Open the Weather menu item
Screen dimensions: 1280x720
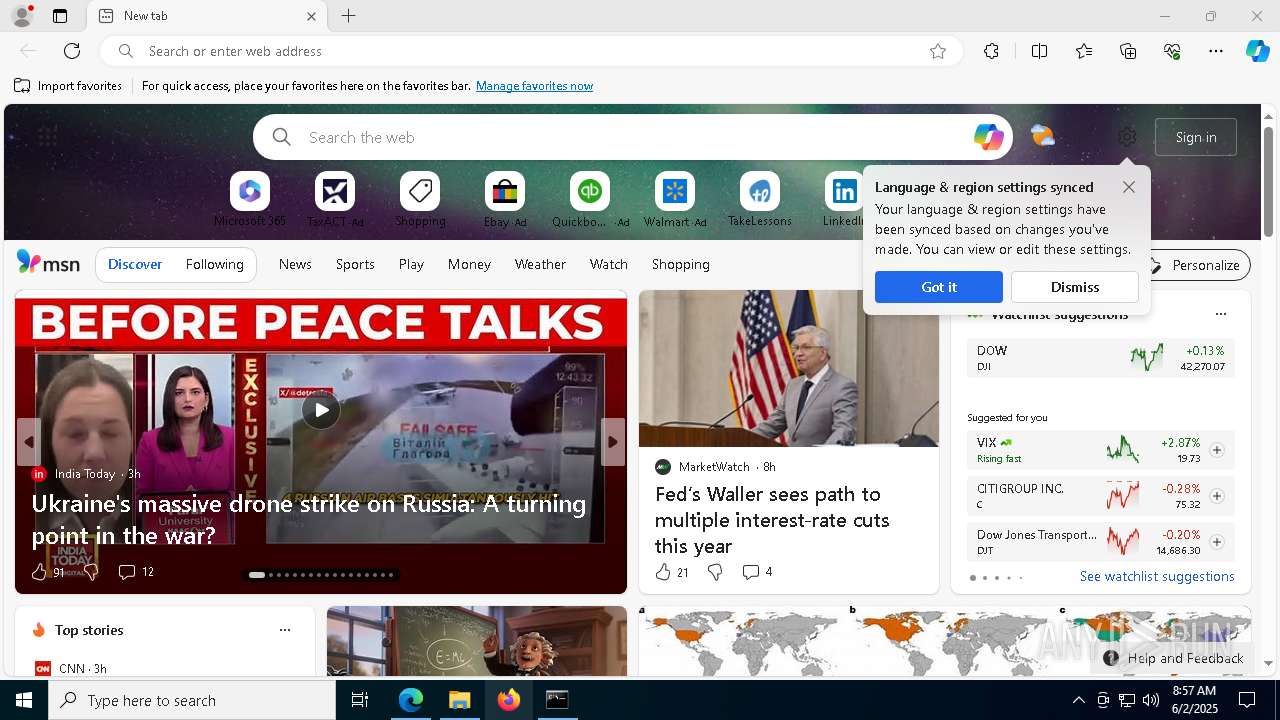540,264
